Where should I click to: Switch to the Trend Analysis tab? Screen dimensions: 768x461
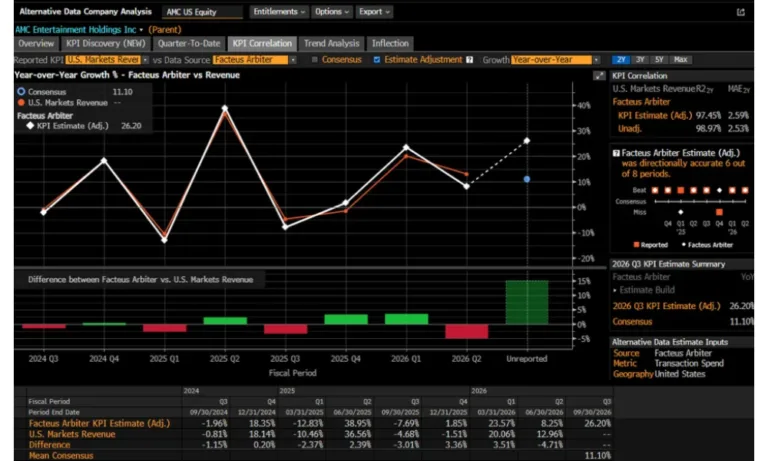point(332,44)
